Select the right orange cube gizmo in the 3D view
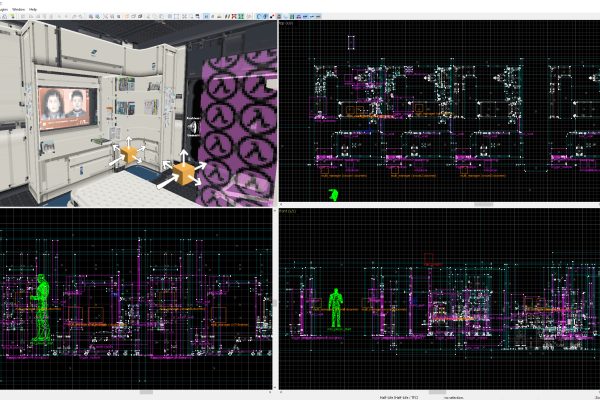Viewport: 600px width, 400px height. [183, 173]
